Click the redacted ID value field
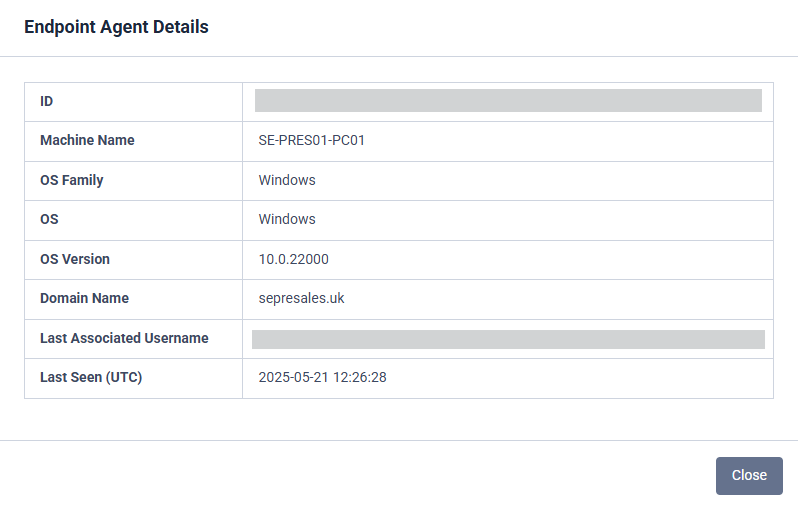 508,101
